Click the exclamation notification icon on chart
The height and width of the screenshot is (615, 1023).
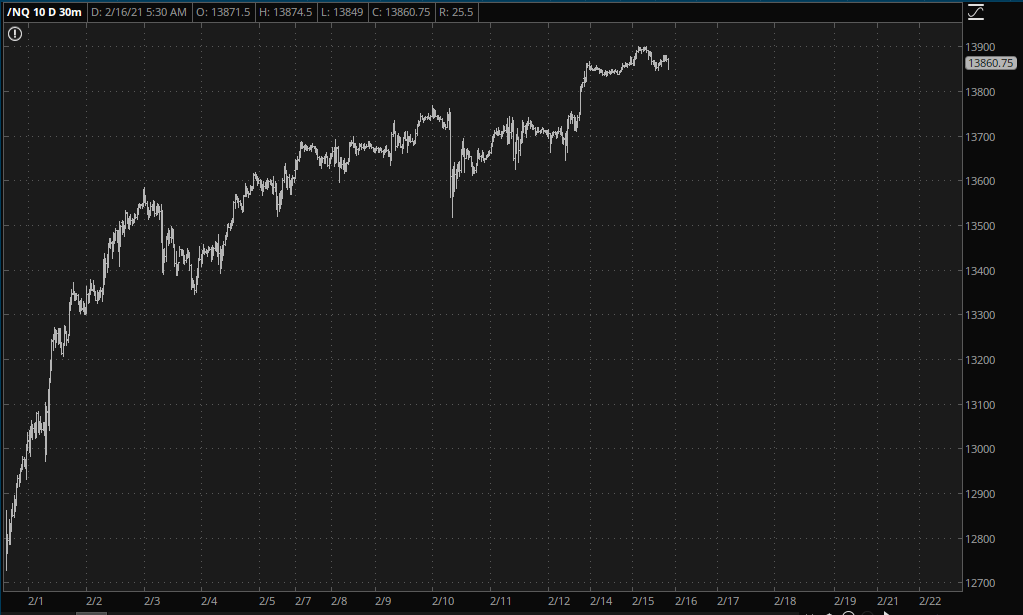pyautogui.click(x=14, y=34)
